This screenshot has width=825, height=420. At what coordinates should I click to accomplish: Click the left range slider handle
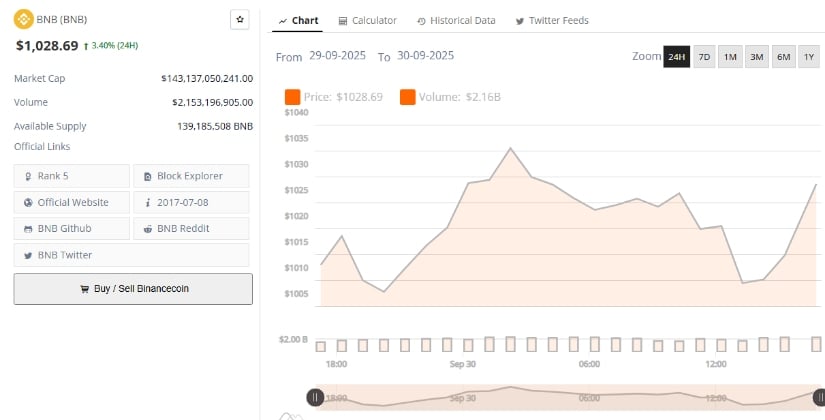click(x=315, y=397)
